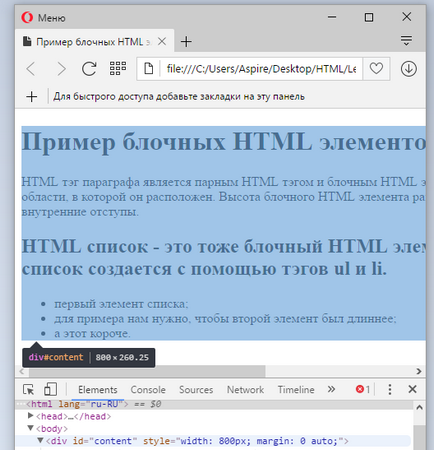Image resolution: width=434 pixels, height=450 pixels.
Task: Select the Пример блочных HTML page tab
Action: click(94, 42)
